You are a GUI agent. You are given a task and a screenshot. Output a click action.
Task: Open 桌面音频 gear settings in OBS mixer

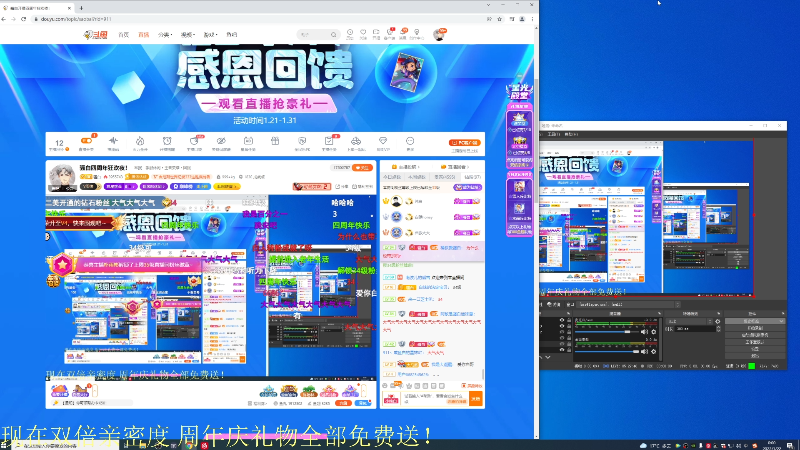[654, 352]
